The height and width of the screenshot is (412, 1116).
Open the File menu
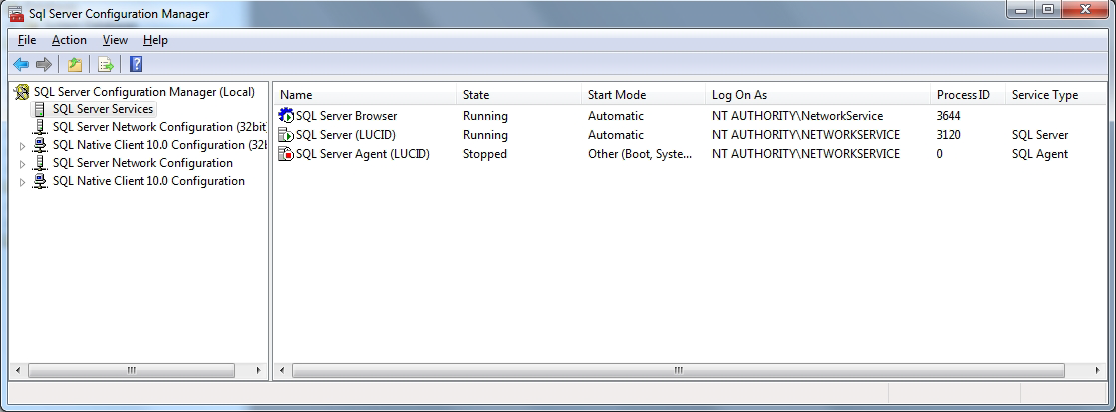(x=27, y=40)
